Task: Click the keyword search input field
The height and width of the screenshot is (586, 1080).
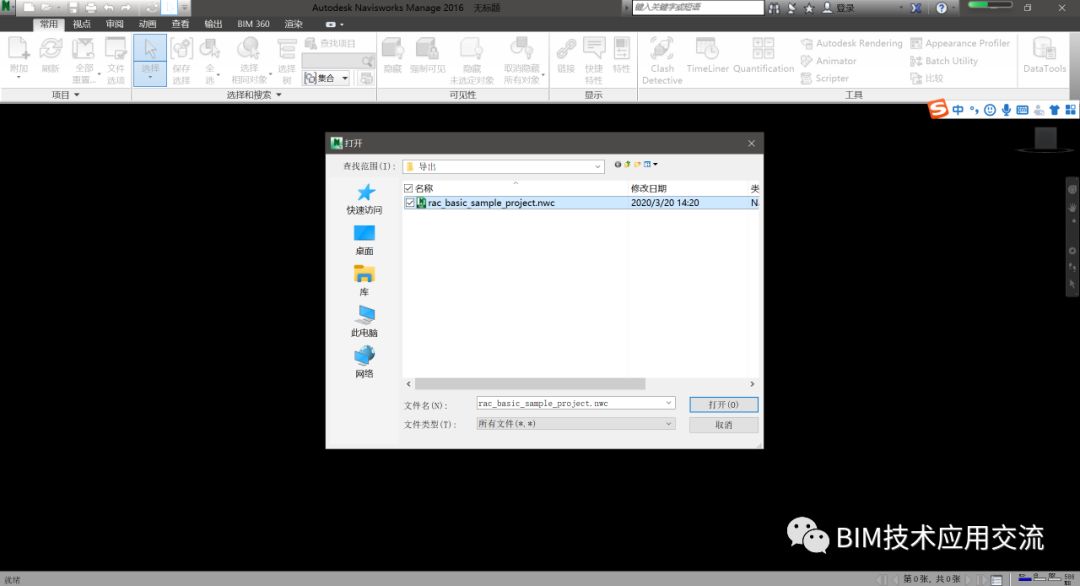Action: (697, 8)
